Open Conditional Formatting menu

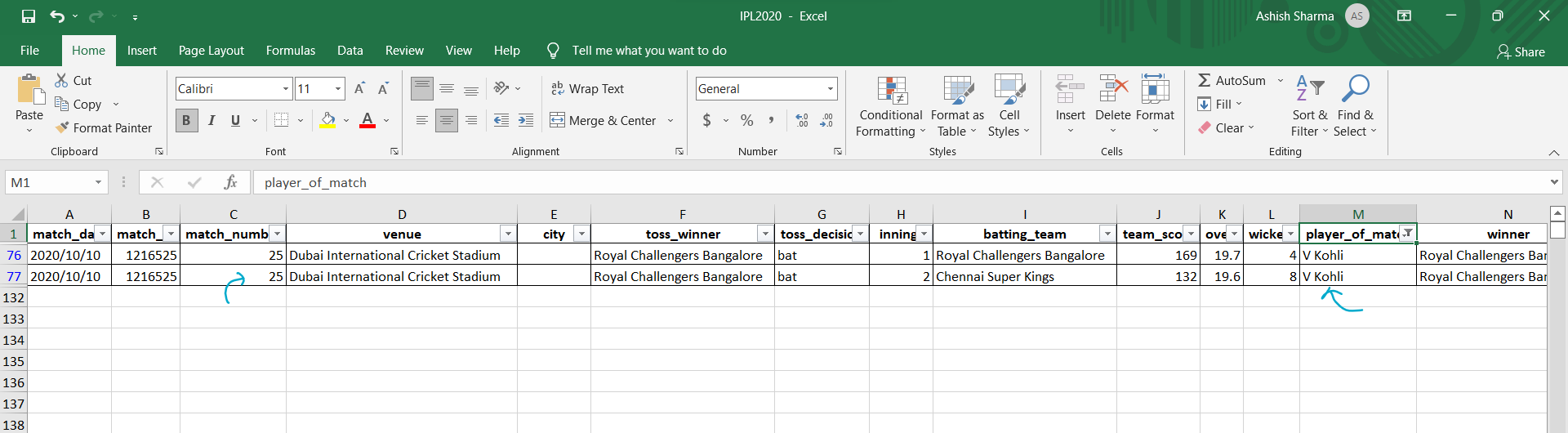click(891, 107)
